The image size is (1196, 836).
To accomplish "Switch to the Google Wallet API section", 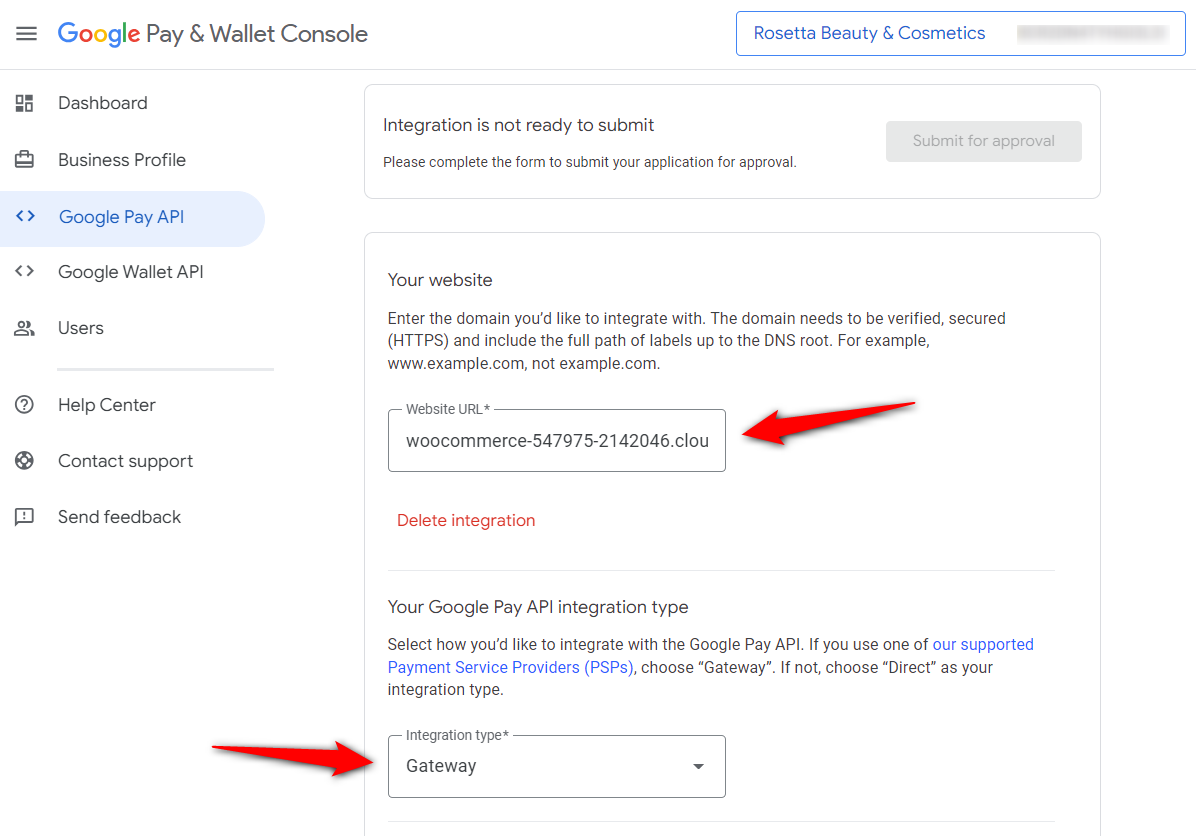I will tap(132, 271).
